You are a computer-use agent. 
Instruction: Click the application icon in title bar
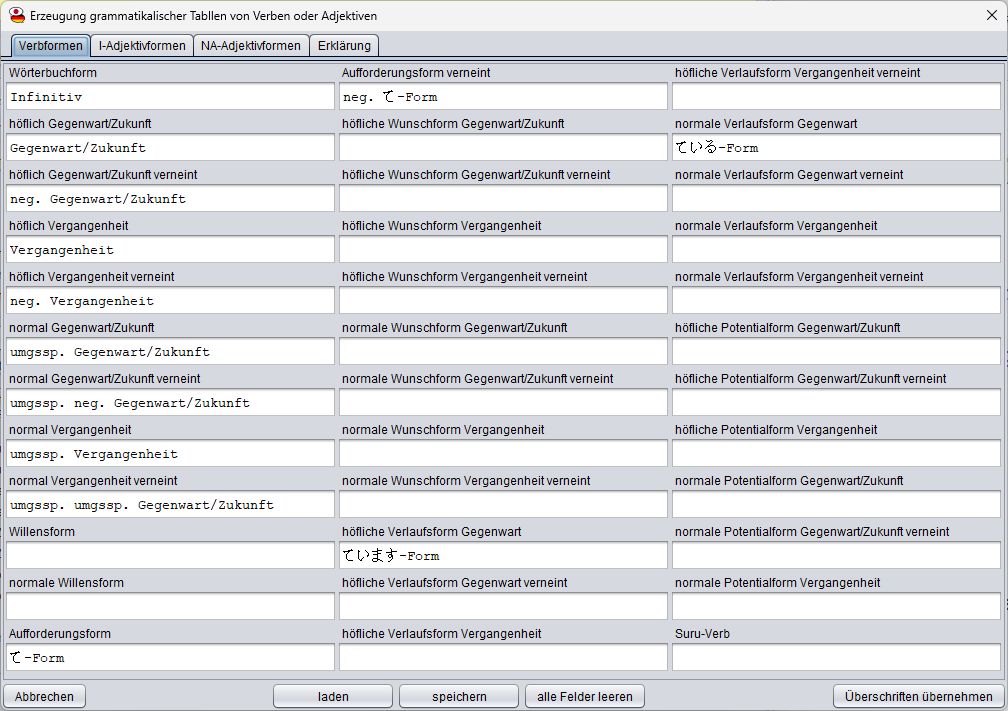click(x=16, y=16)
